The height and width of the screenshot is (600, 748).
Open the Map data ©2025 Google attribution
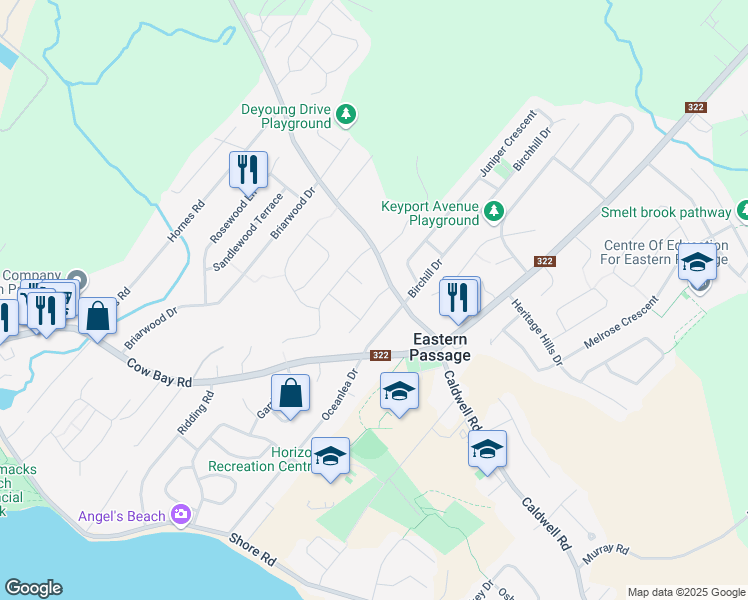tap(686, 592)
